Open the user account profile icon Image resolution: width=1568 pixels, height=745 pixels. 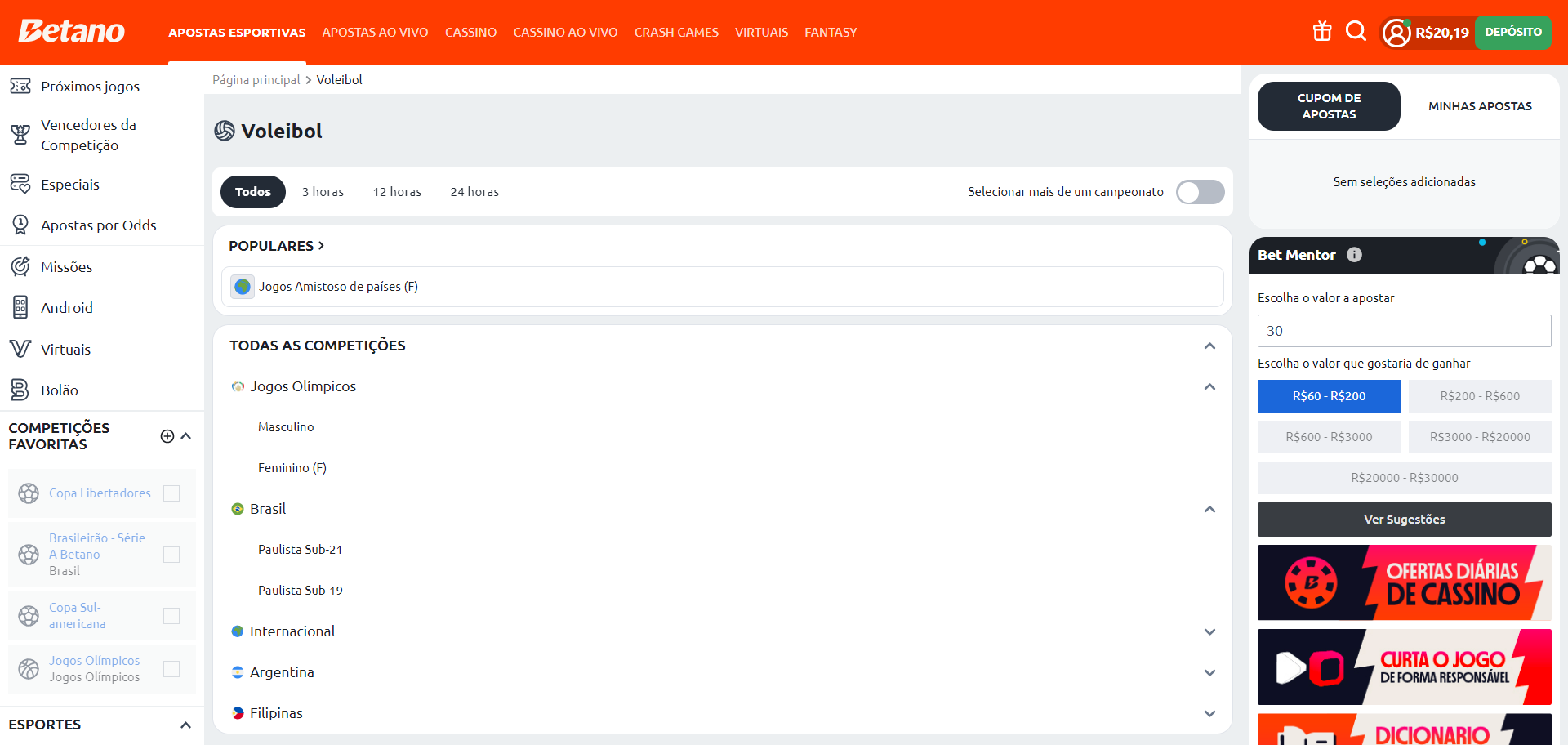(x=1396, y=33)
